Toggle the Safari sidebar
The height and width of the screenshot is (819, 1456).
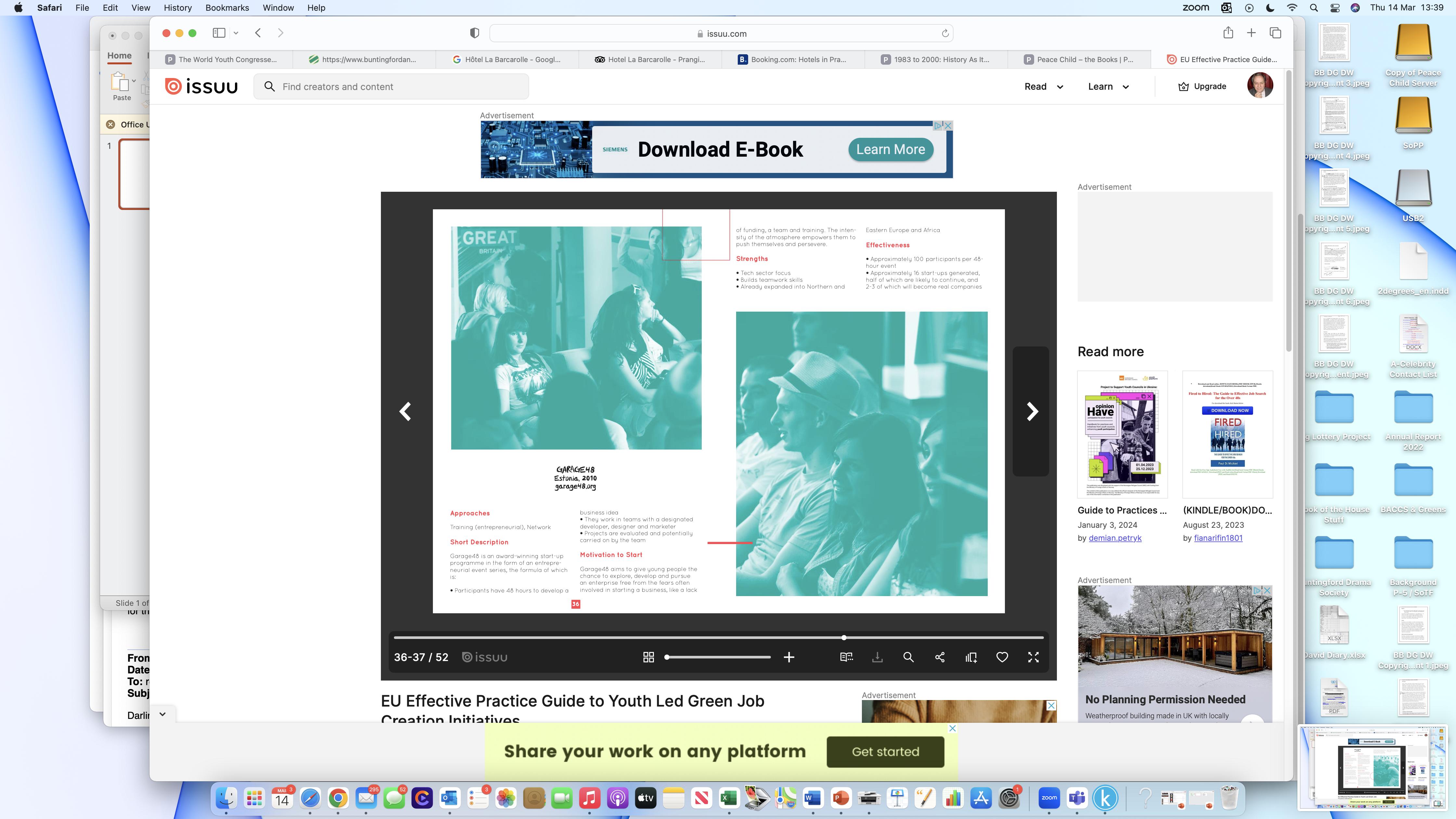219,33
